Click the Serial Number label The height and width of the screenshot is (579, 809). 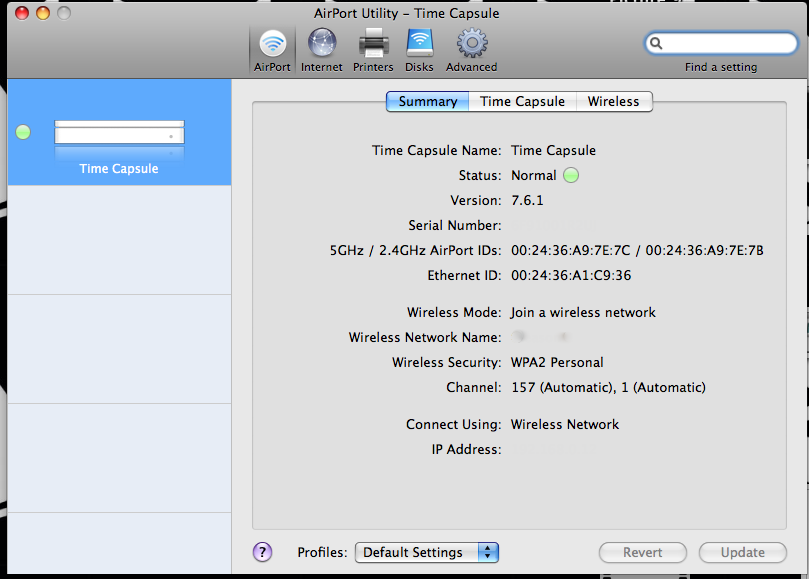[455, 226]
